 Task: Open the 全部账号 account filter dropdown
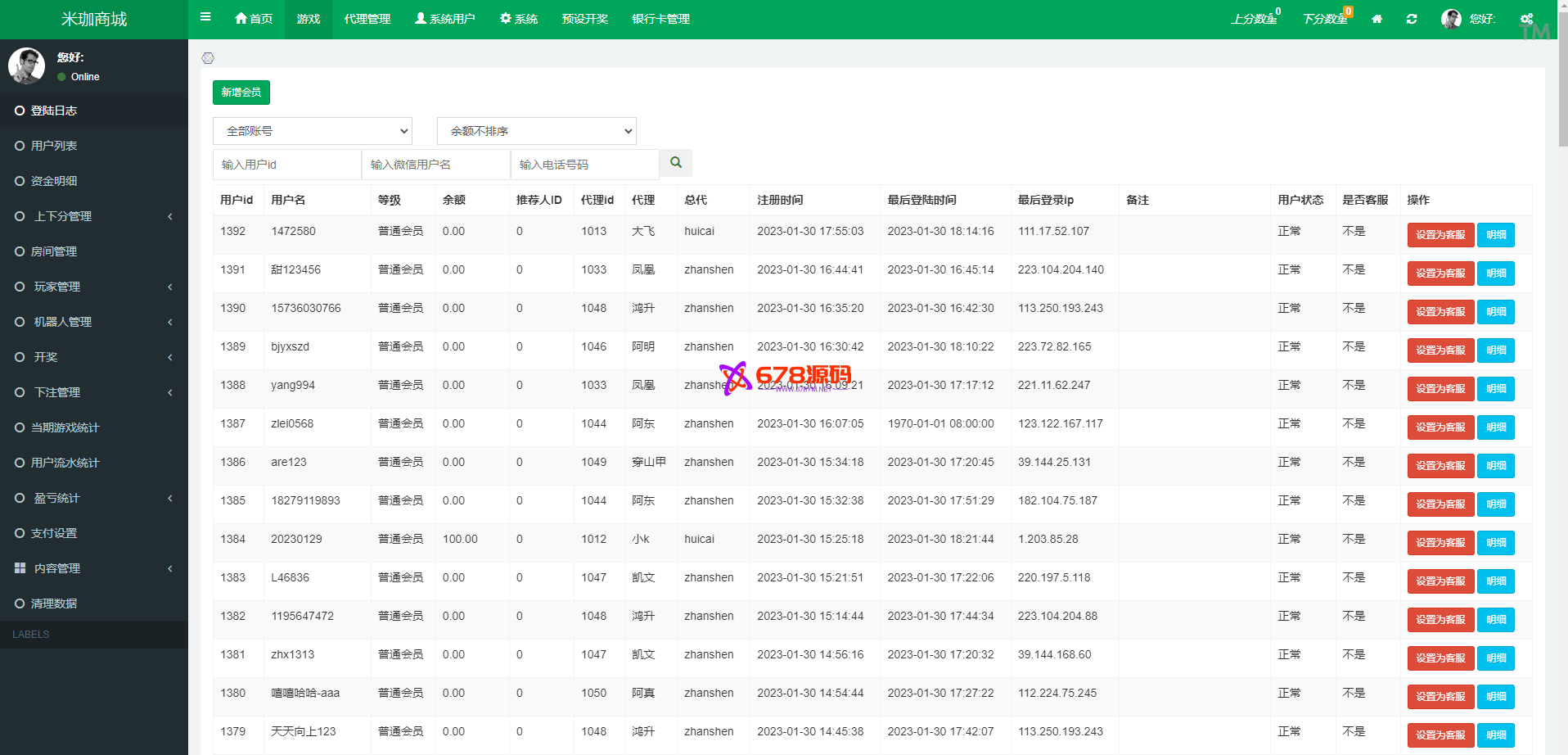312,131
